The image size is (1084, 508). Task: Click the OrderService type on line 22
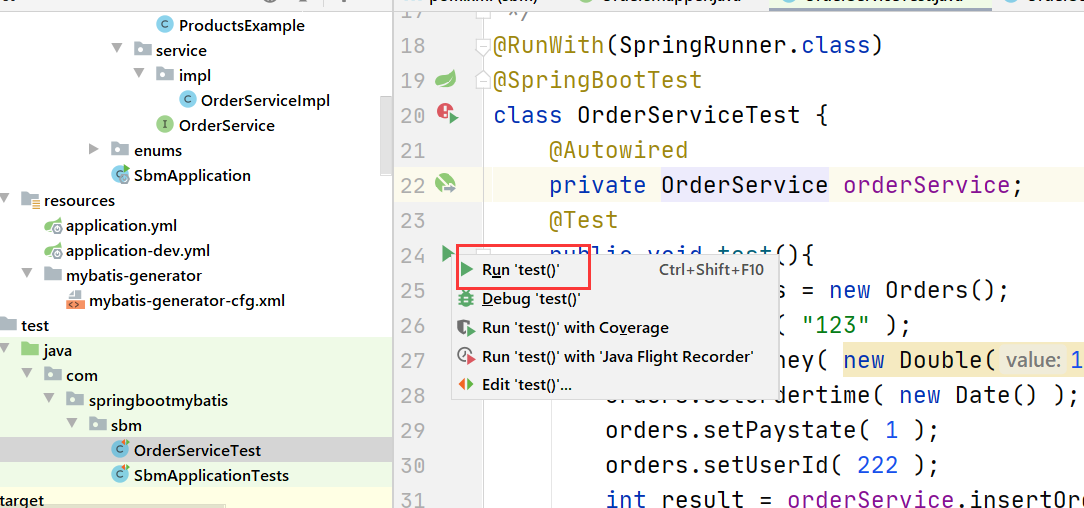[745, 185]
